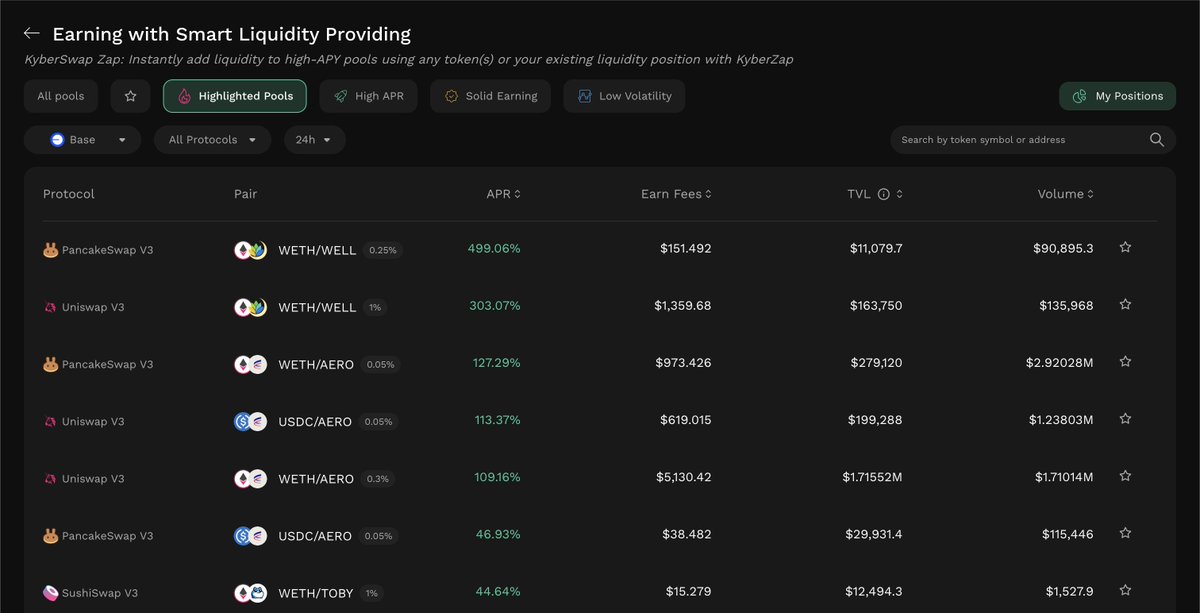Click token icons for WETH/WELL 0.25% pair
The width and height of the screenshot is (1200, 613).
250,250
